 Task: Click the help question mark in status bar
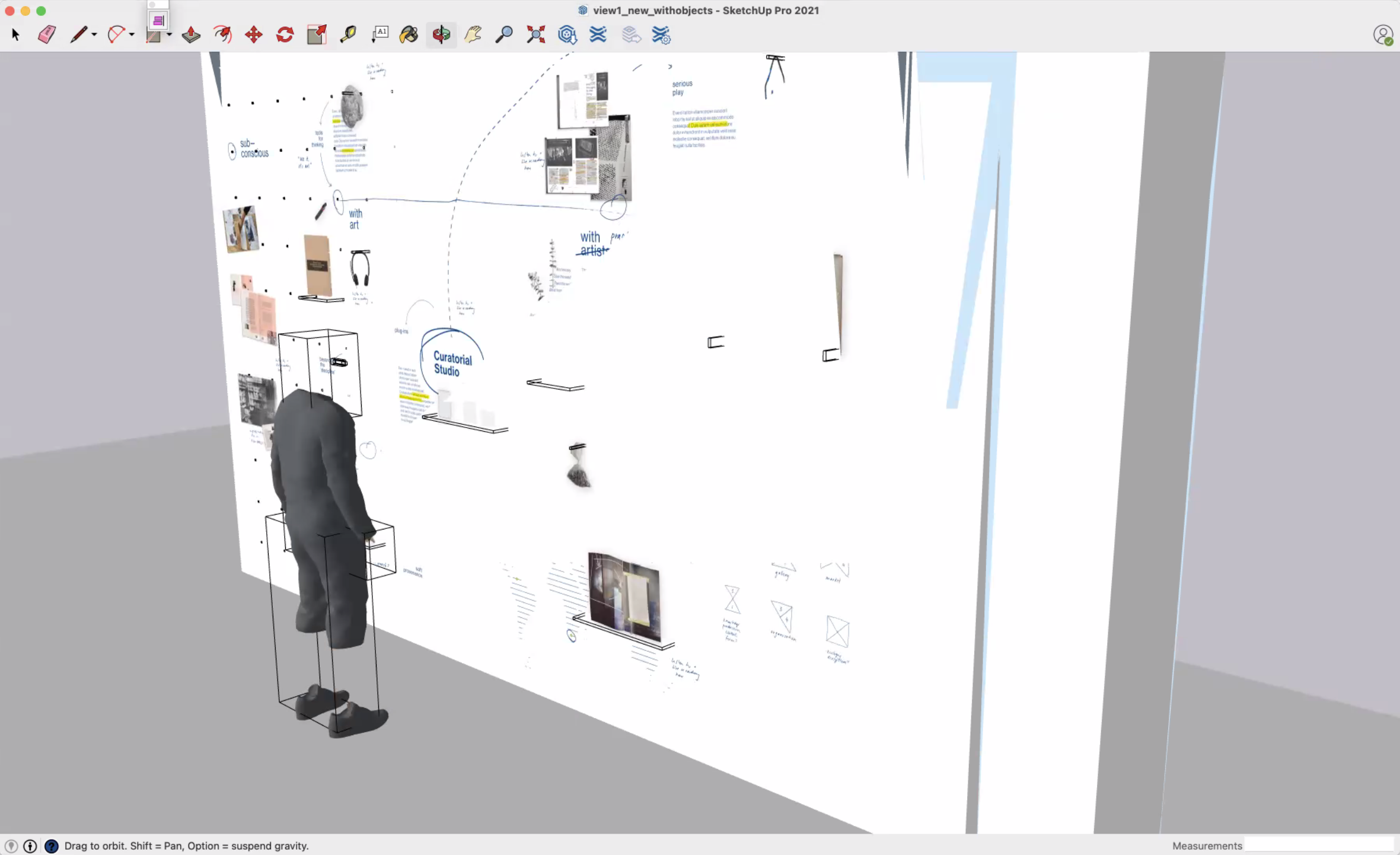click(x=52, y=846)
